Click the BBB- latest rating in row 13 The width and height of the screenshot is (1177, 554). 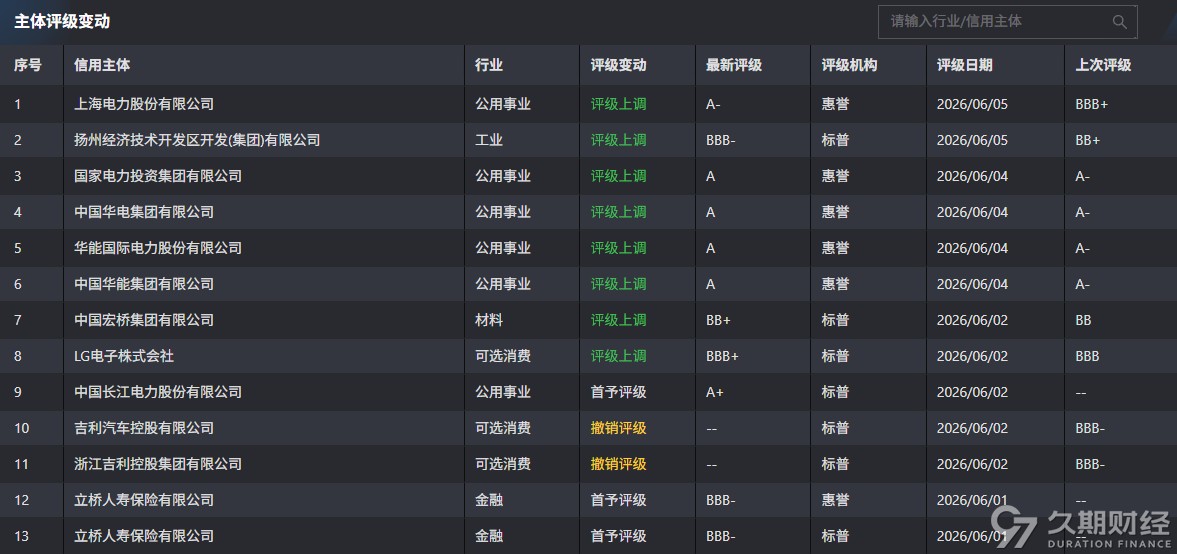[x=721, y=537]
